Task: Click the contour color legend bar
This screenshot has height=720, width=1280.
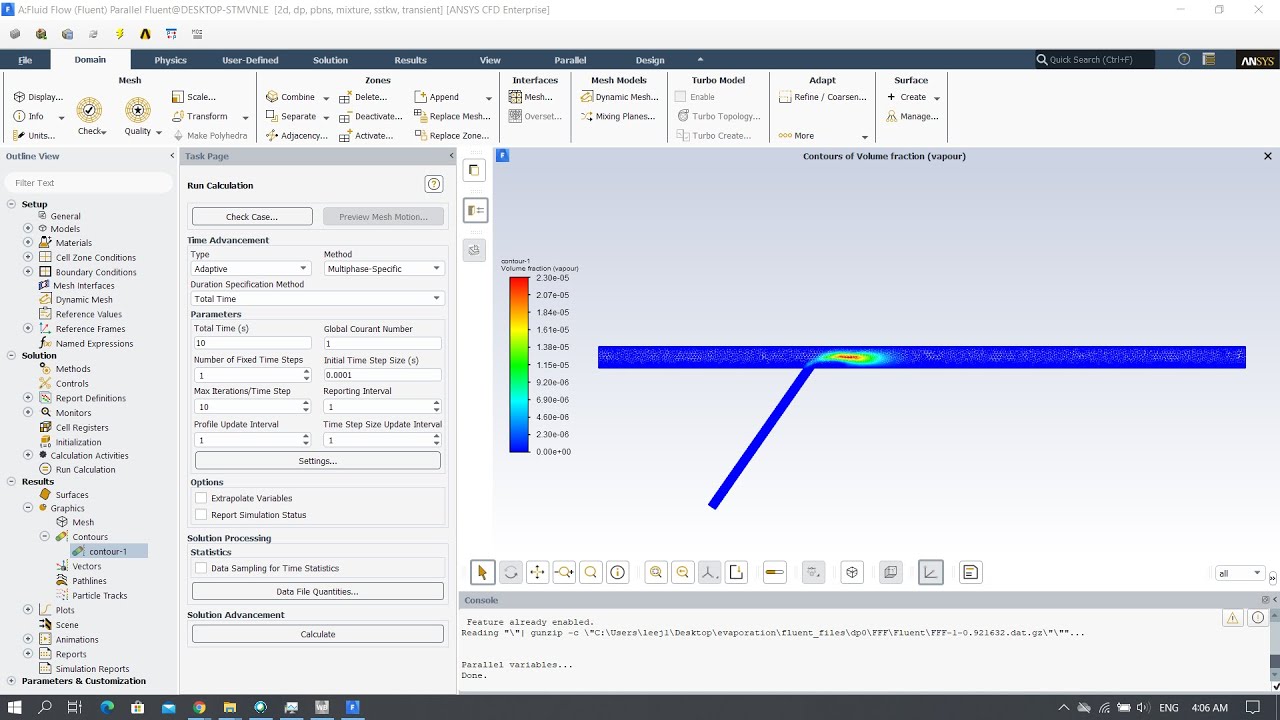Action: tap(519, 364)
